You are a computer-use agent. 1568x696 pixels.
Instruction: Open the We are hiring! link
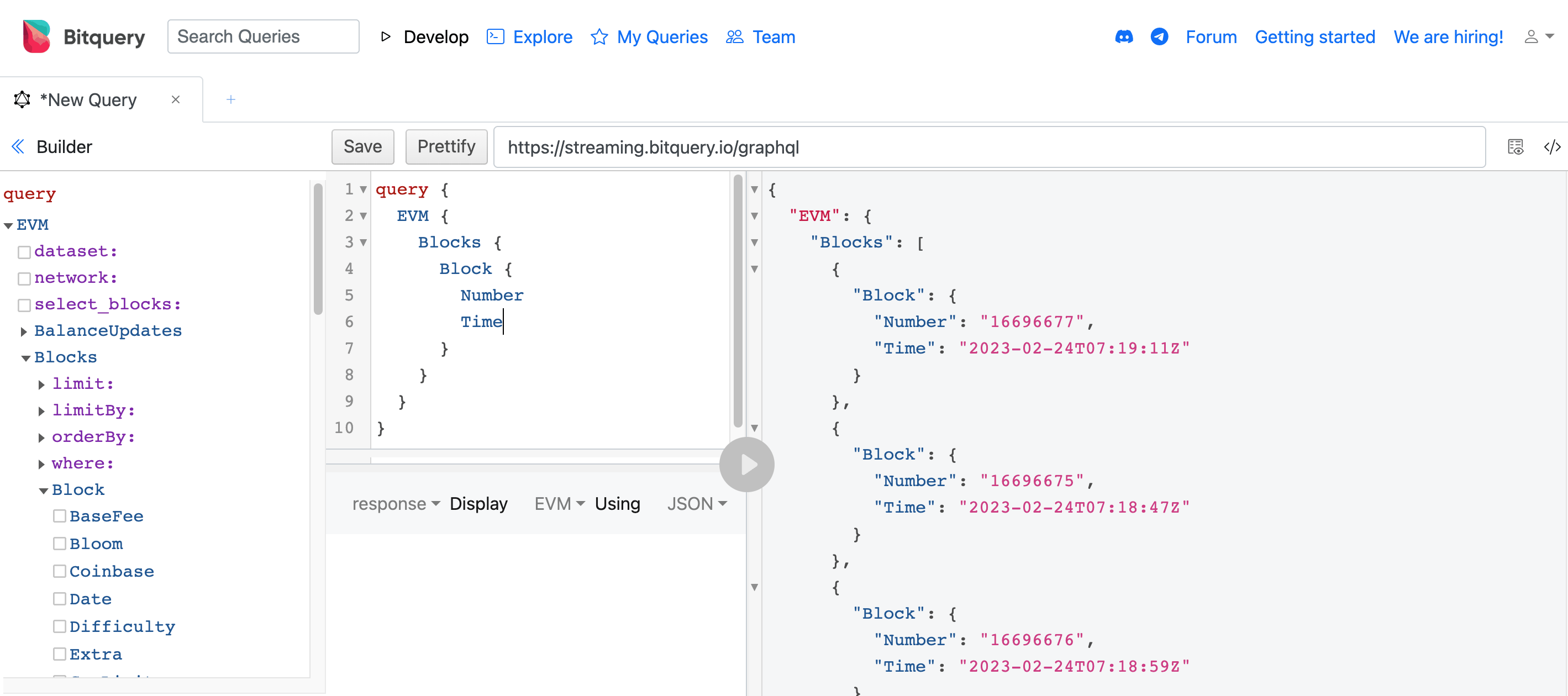click(x=1448, y=37)
